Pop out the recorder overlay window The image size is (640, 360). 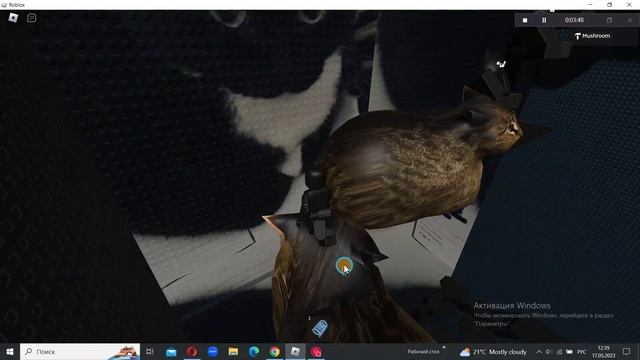[x=609, y=20]
